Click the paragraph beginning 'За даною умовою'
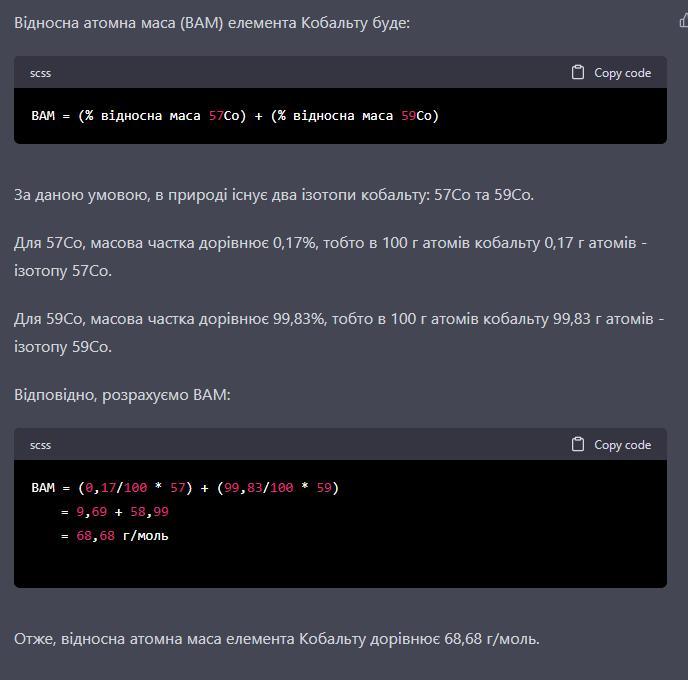The image size is (688, 680). (x=274, y=194)
